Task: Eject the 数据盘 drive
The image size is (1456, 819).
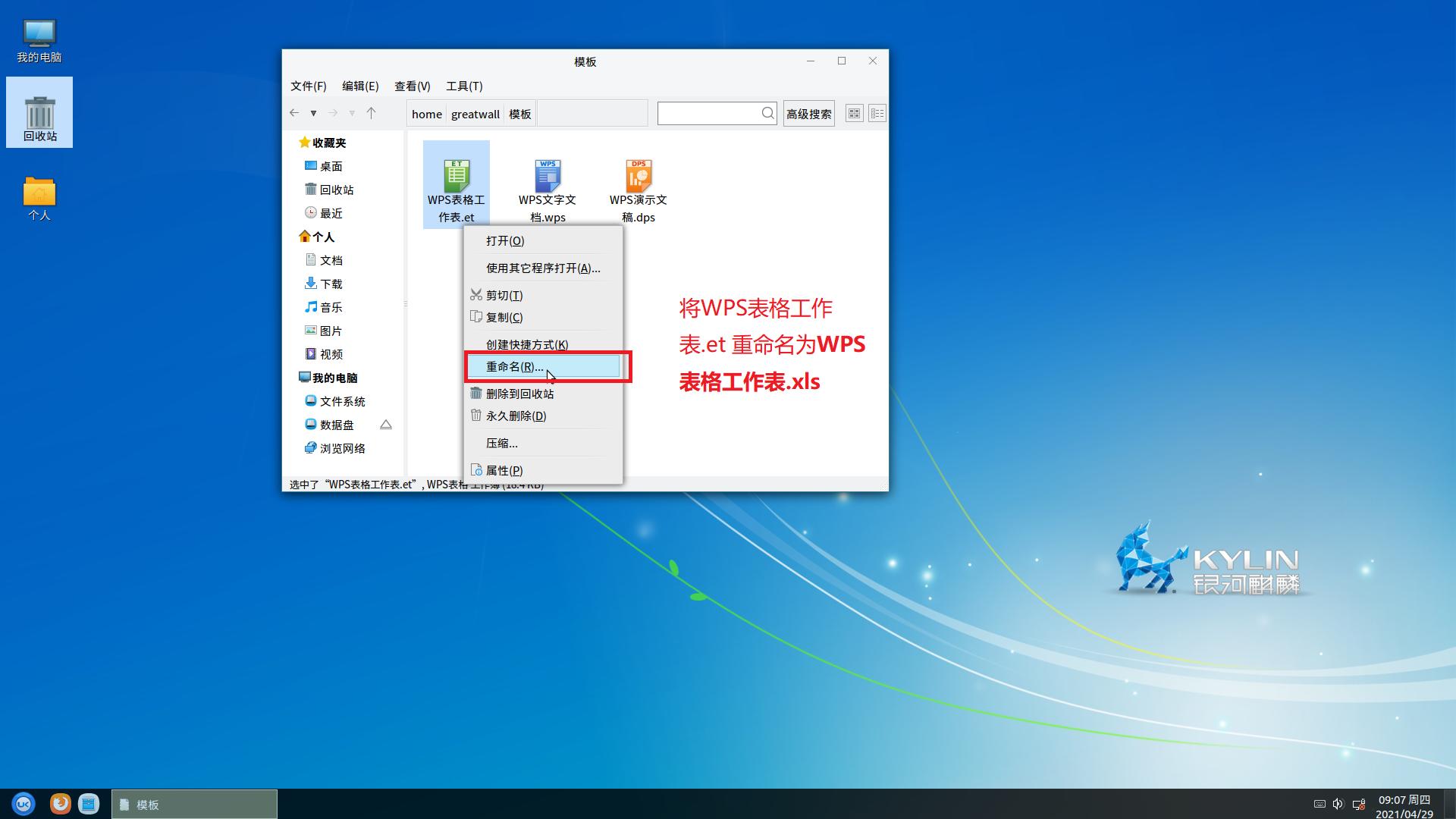Action: tap(386, 425)
